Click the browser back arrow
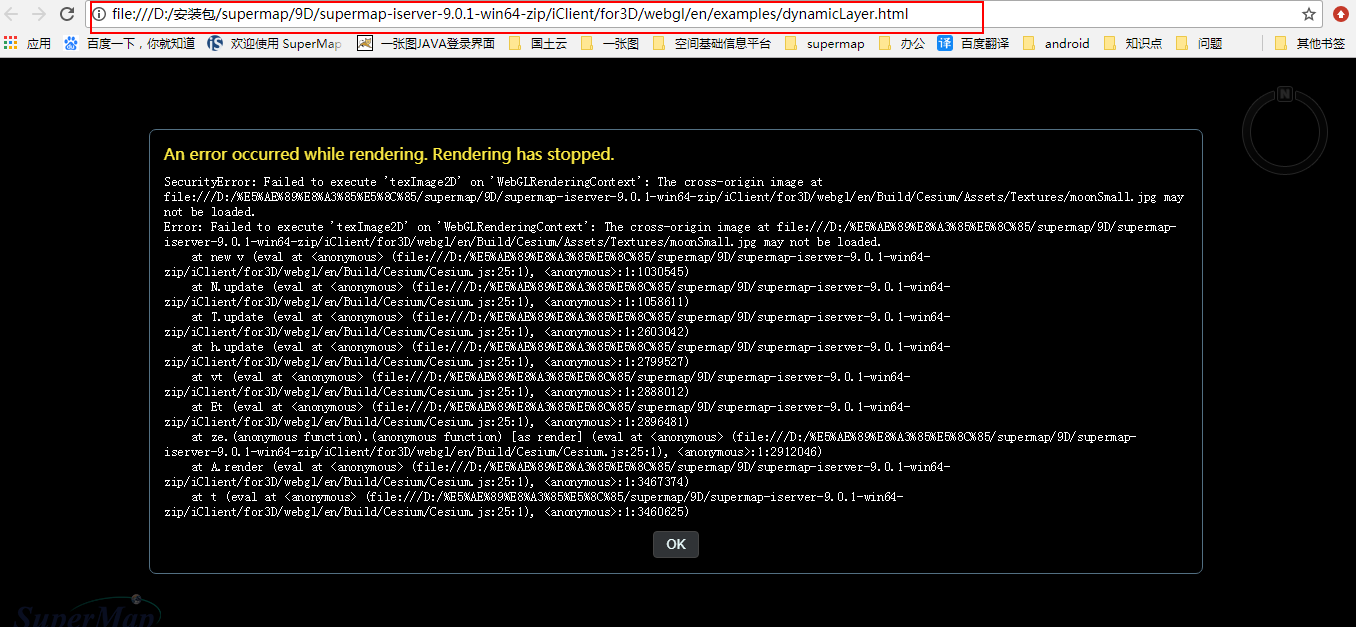Screen dimensions: 1356x627 [12, 14]
